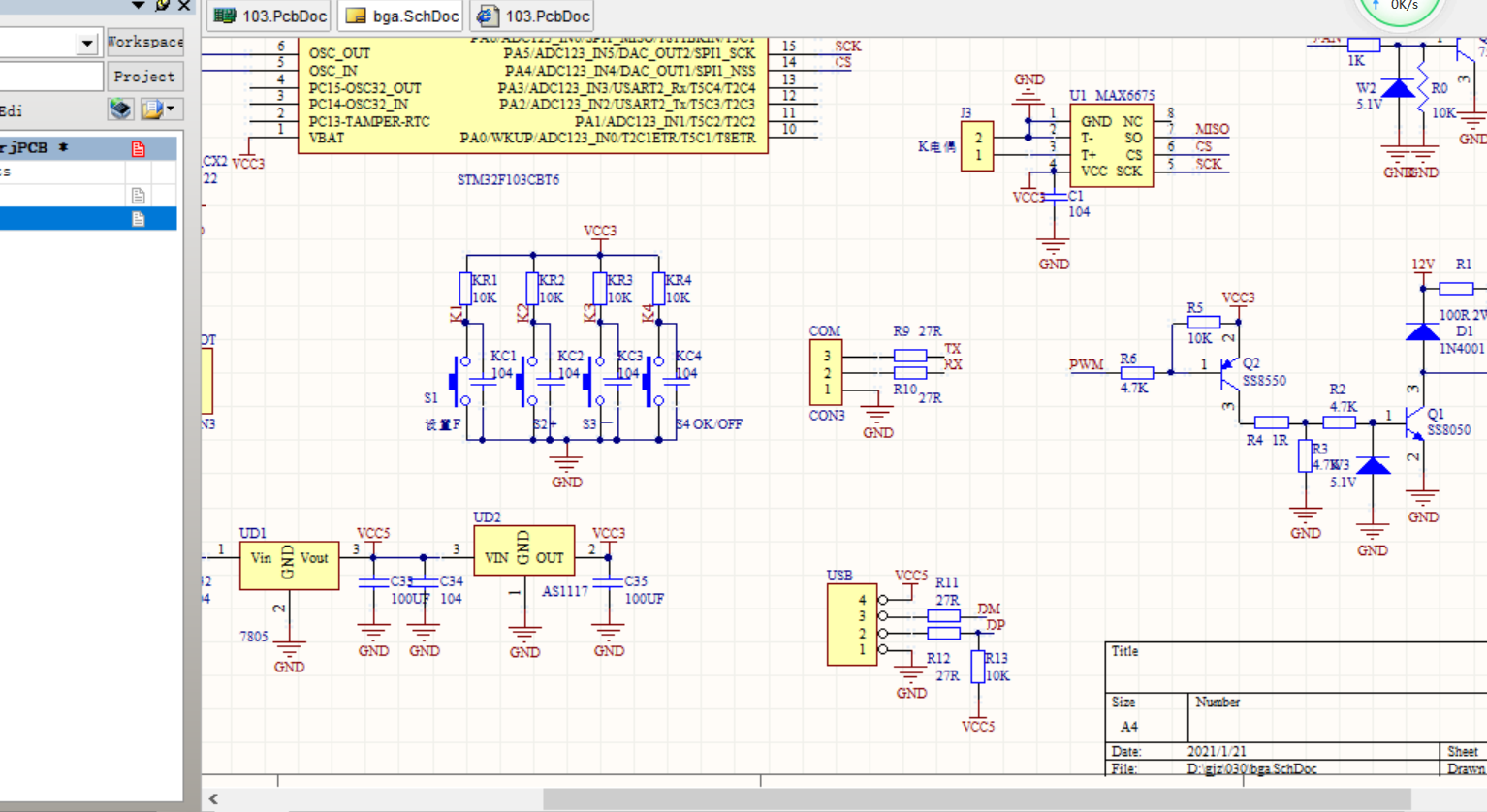Viewport: 1487px width, 812px height.
Task: Click the RX net label
Action: (x=953, y=365)
